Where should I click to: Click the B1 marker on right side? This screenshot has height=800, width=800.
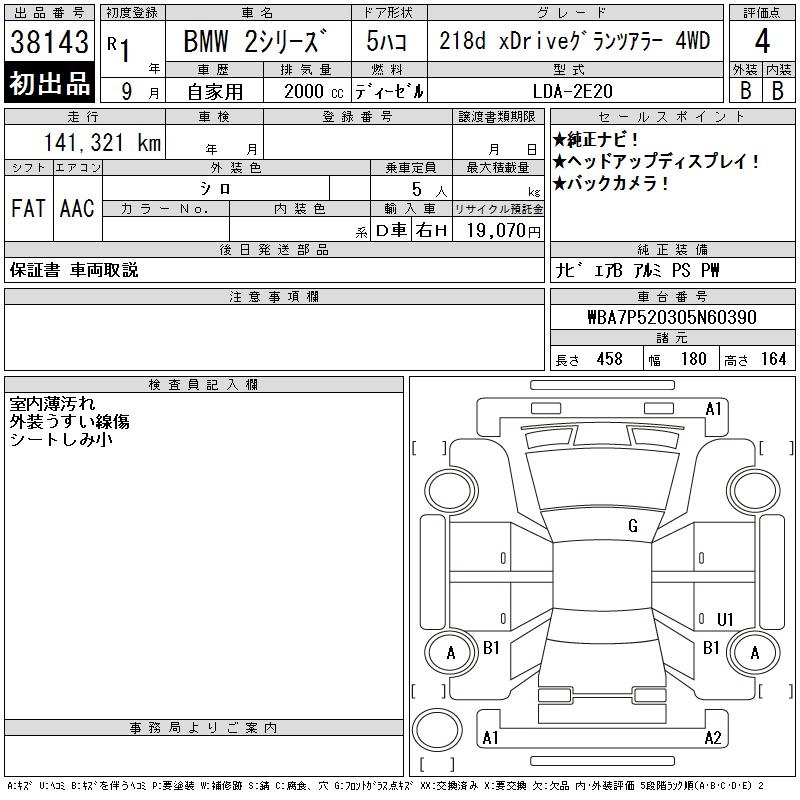click(x=711, y=648)
